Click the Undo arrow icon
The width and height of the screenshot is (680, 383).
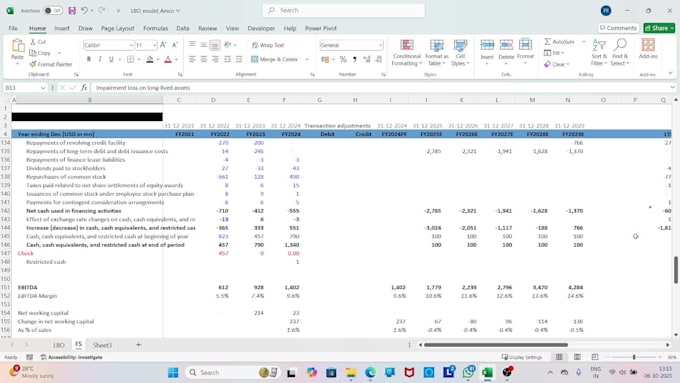[85, 10]
